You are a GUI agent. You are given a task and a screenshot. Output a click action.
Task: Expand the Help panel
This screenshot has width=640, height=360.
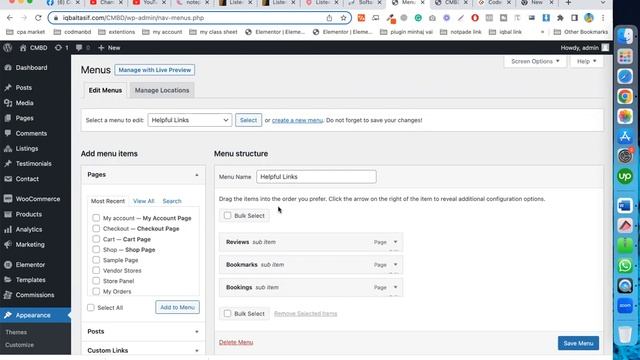587,61
